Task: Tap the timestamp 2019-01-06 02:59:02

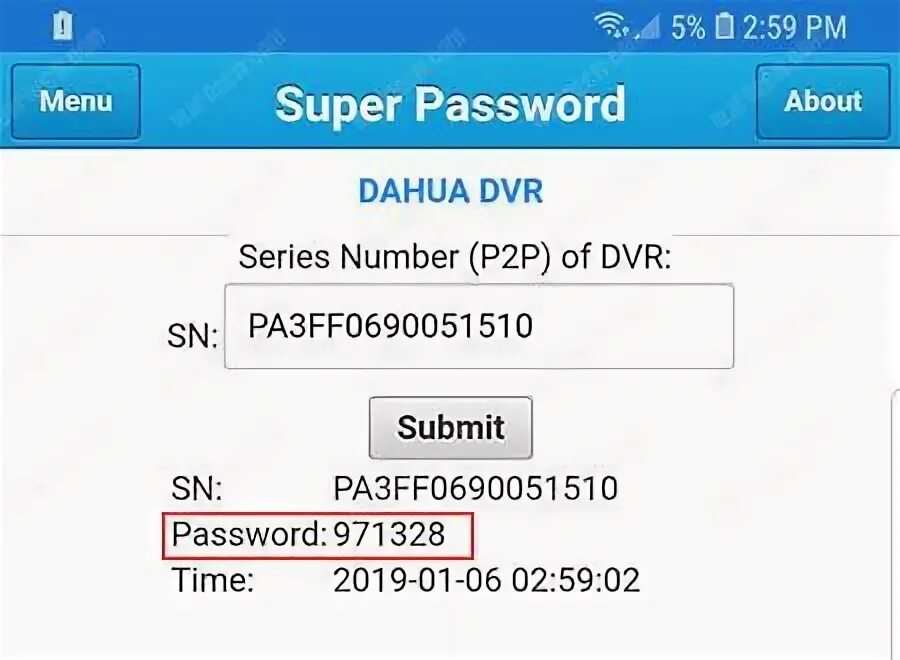Action: click(x=487, y=580)
